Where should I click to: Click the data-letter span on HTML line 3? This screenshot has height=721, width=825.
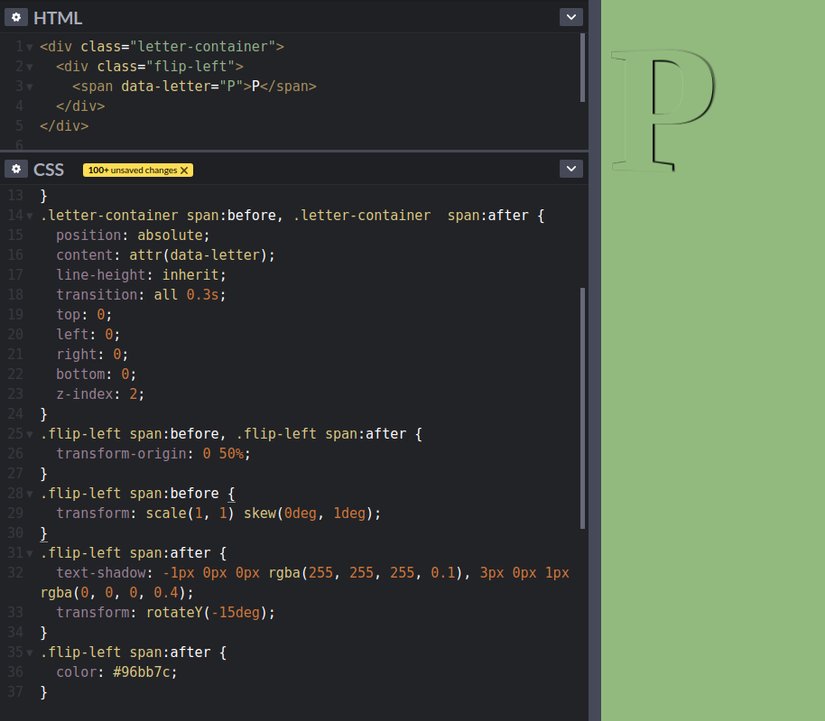tap(194, 86)
